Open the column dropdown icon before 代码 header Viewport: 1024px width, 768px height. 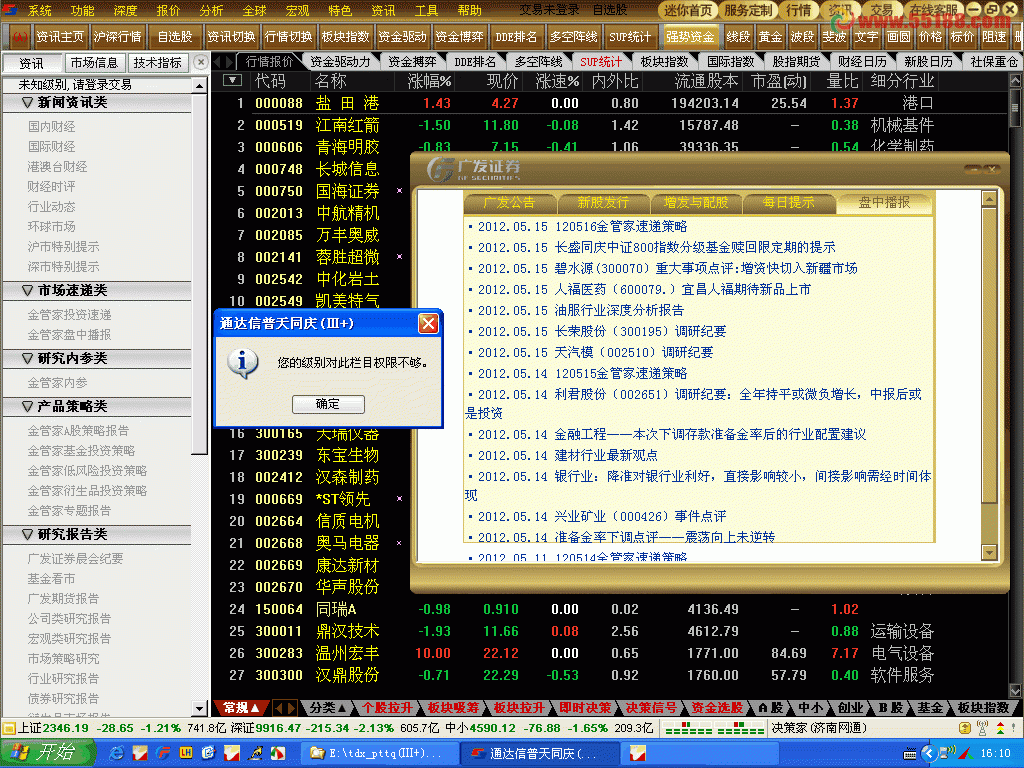(232, 81)
